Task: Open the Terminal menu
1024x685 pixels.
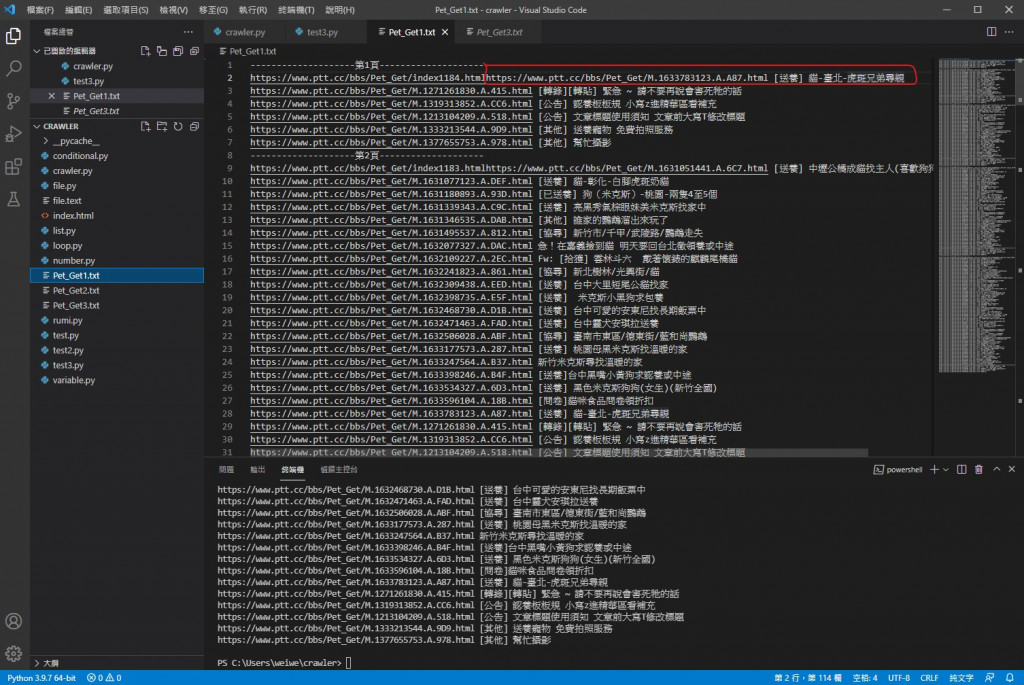Action: (x=296, y=10)
